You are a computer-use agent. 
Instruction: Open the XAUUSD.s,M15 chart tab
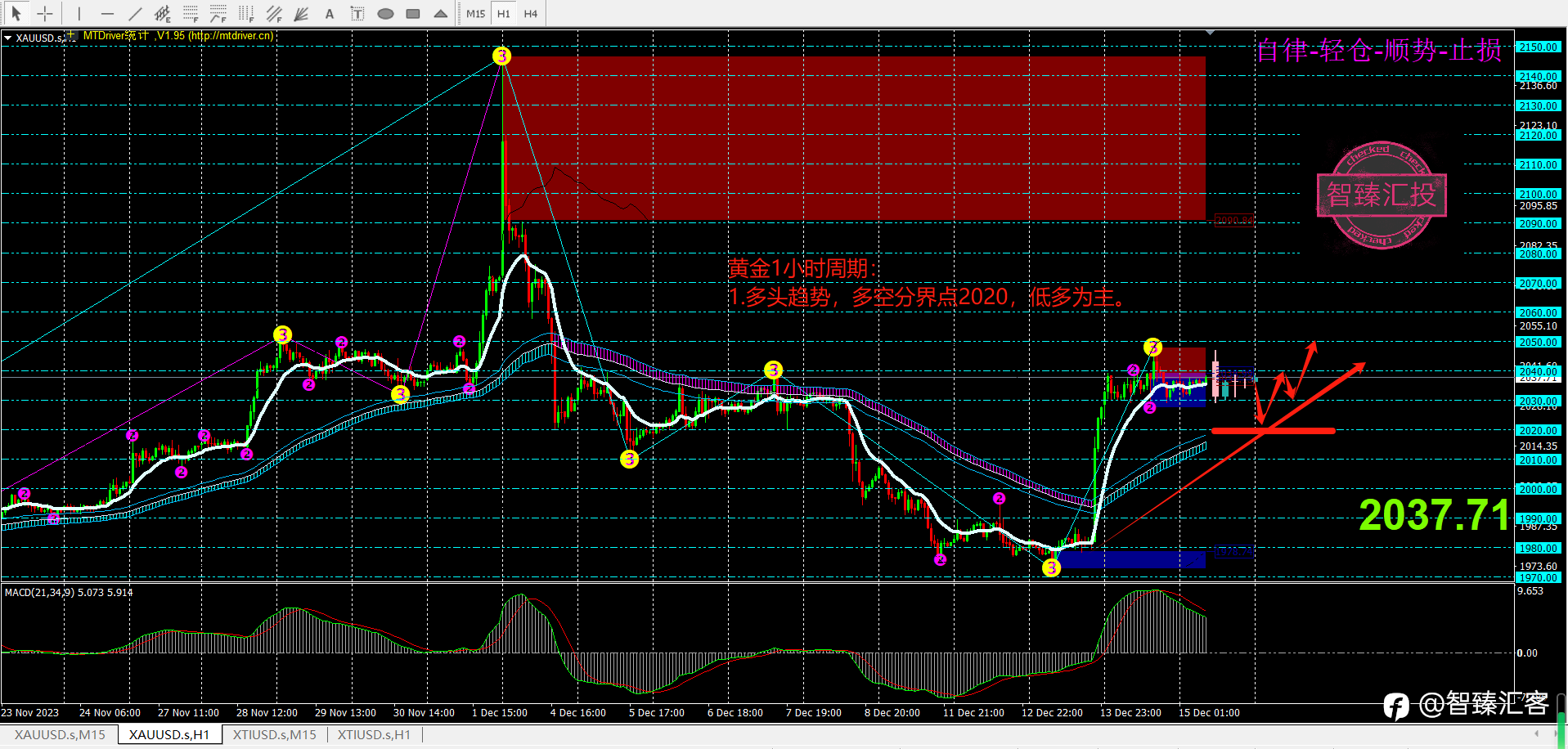click(x=60, y=734)
